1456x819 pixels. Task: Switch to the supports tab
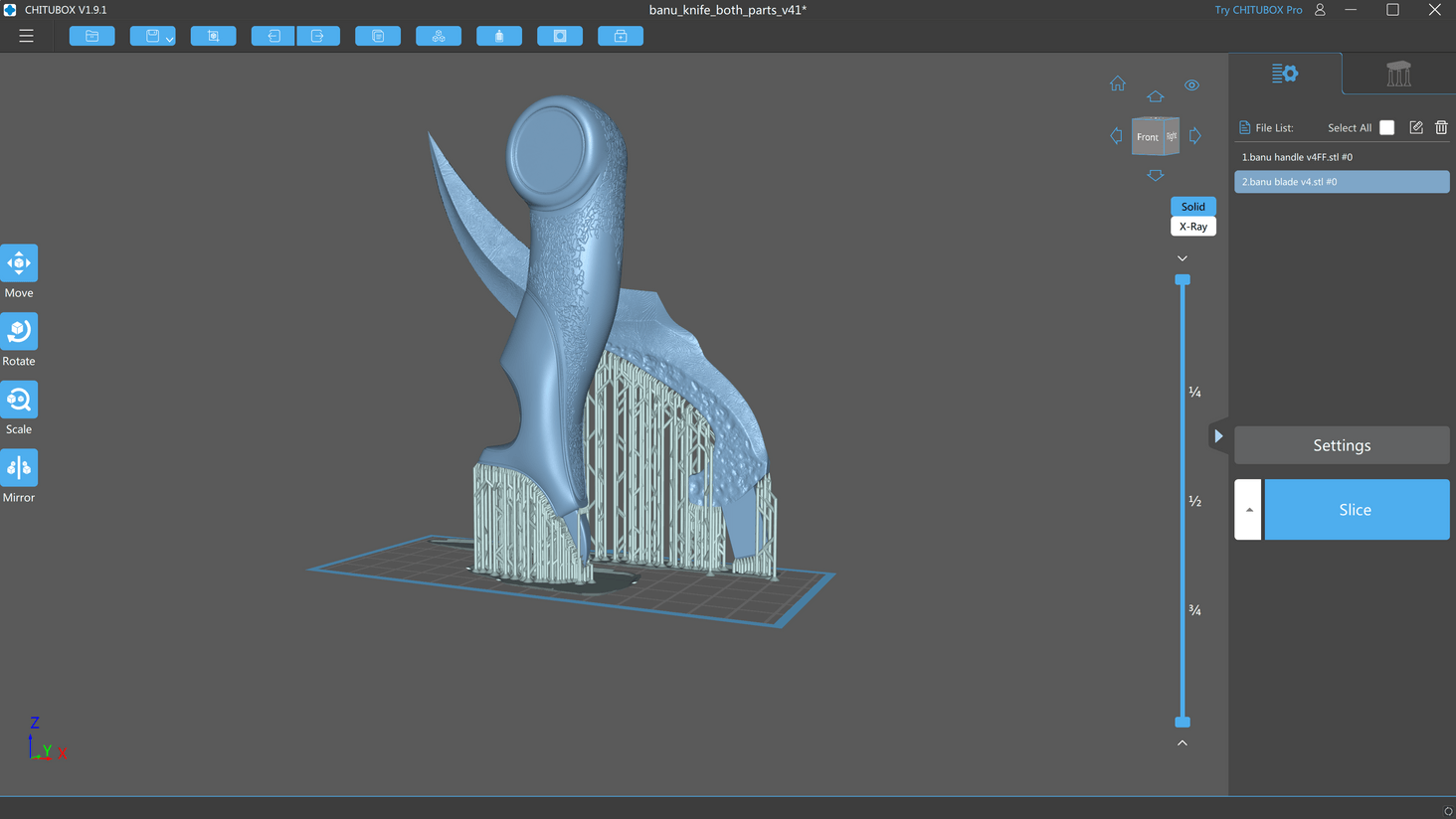click(x=1398, y=74)
